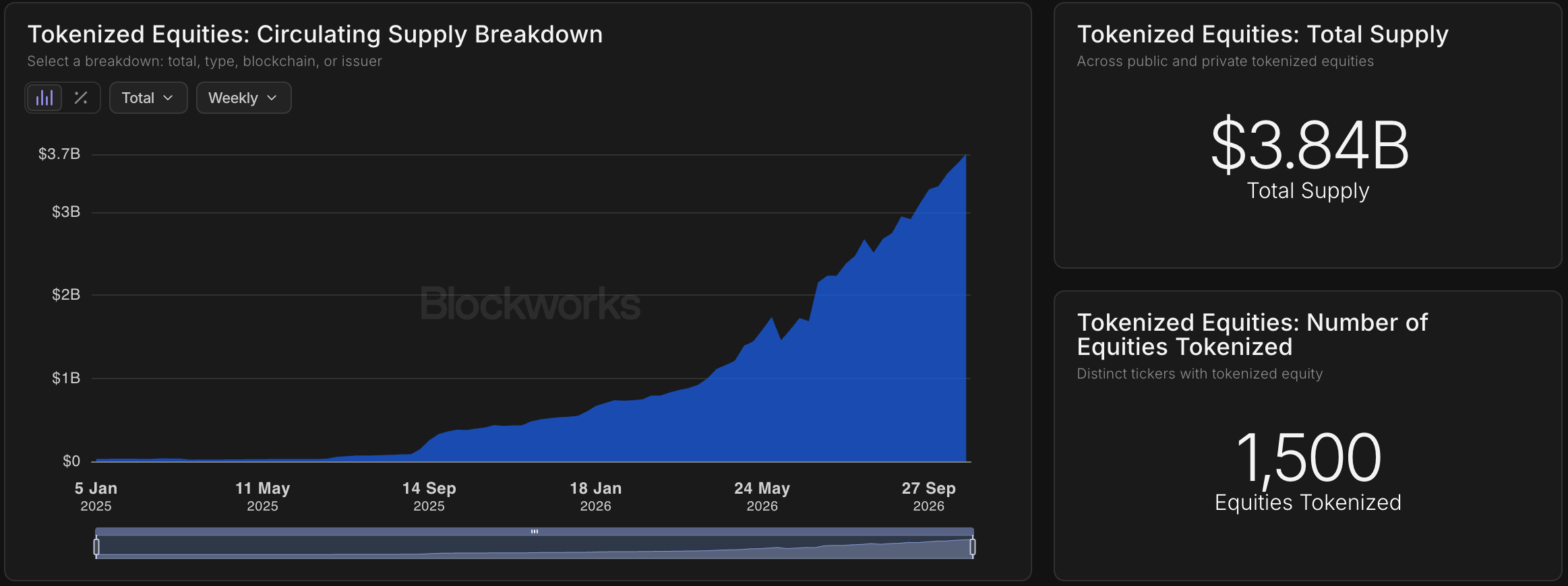
Task: Click the $2B y-axis label
Action: [x=66, y=294]
